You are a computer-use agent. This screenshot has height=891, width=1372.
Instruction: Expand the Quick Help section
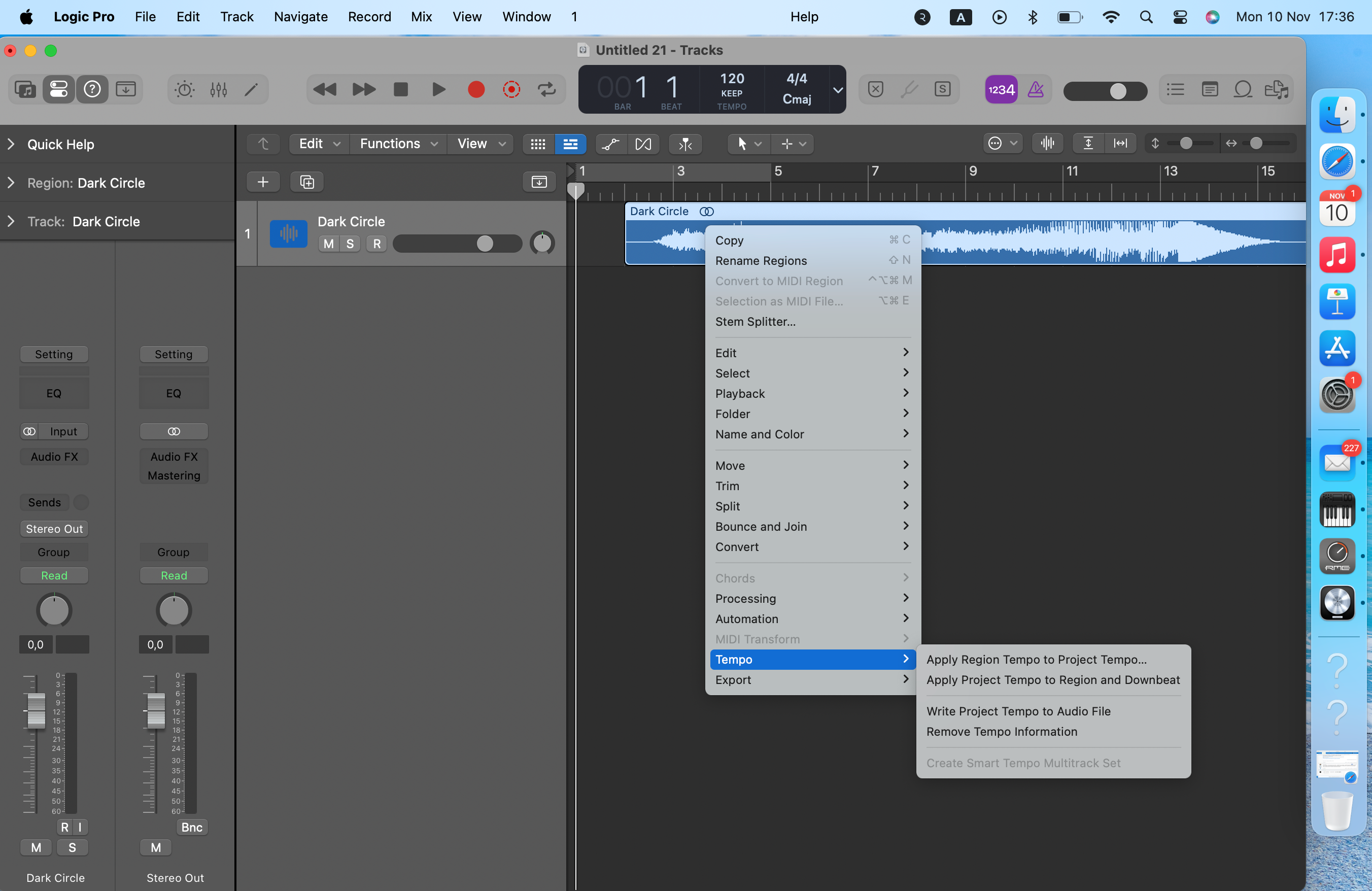click(11, 144)
